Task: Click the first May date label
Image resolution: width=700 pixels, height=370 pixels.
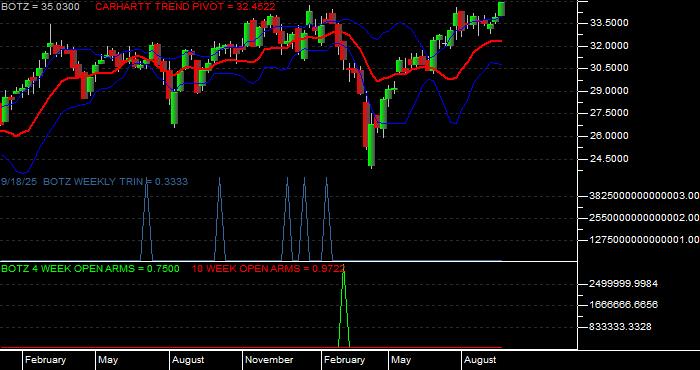Action: pyautogui.click(x=108, y=360)
